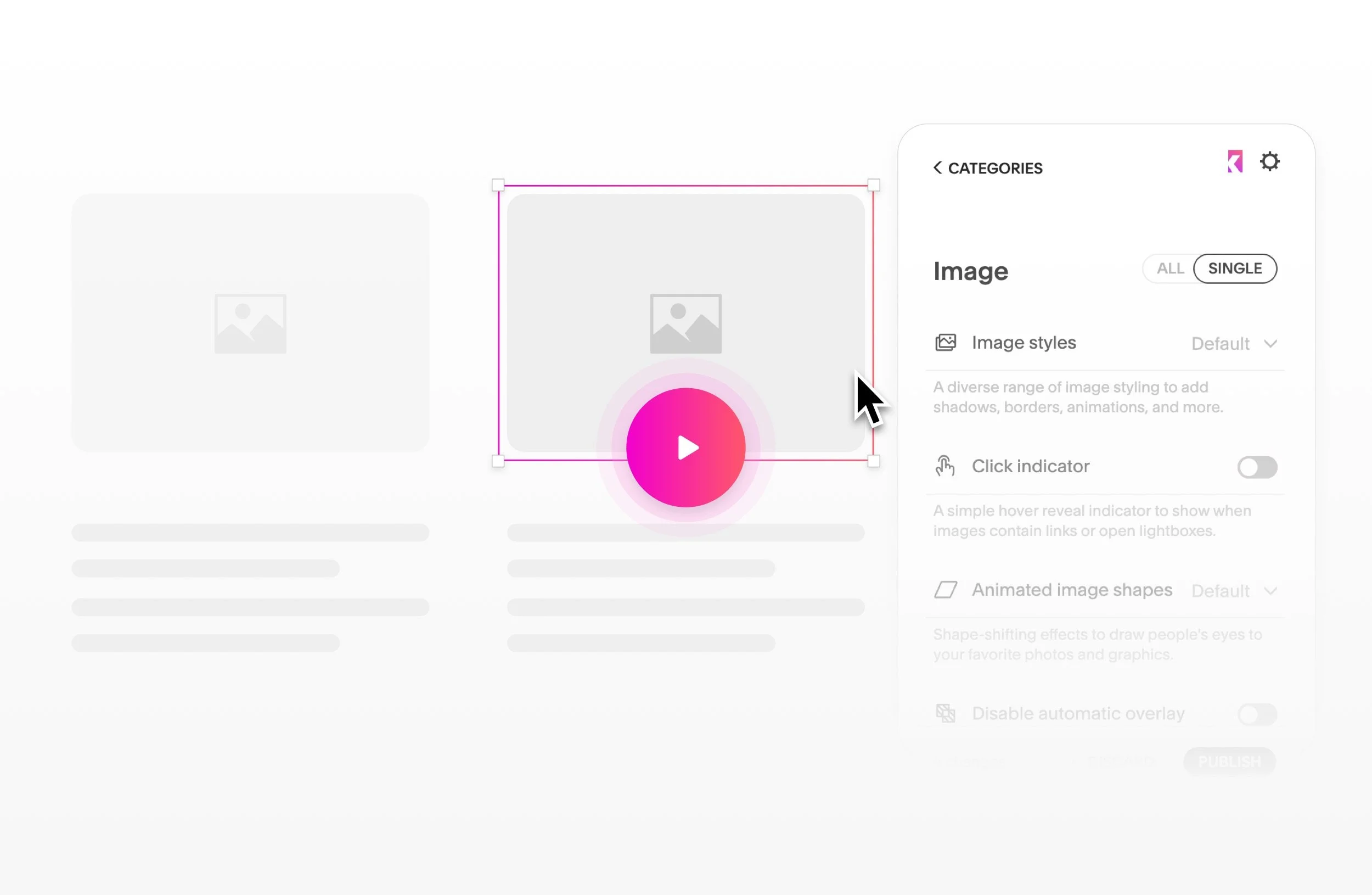1372x895 pixels.
Task: Click the Disable automatic overlay icon
Action: point(946,713)
